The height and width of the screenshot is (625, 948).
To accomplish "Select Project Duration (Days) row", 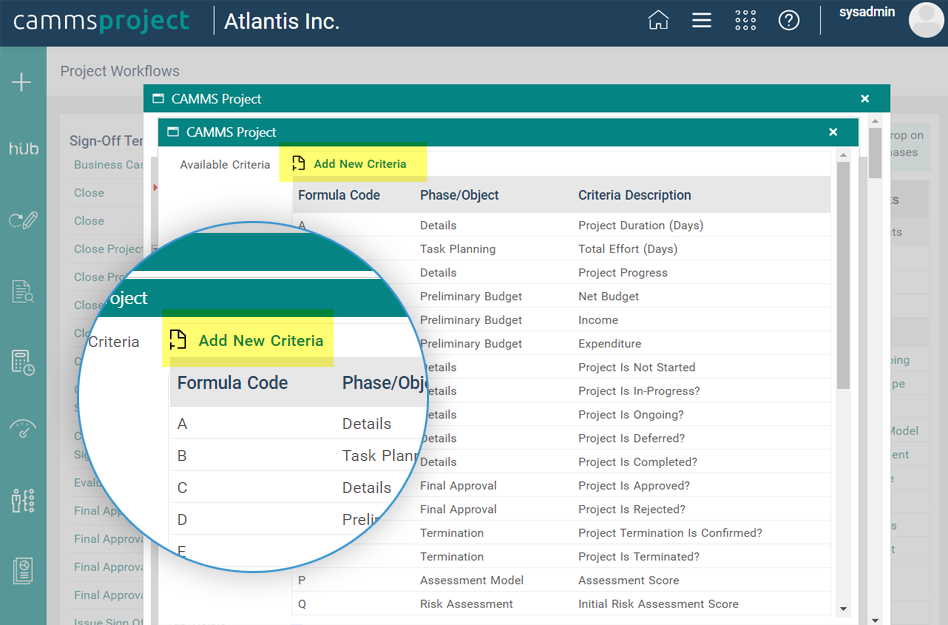I will pyautogui.click(x=561, y=225).
